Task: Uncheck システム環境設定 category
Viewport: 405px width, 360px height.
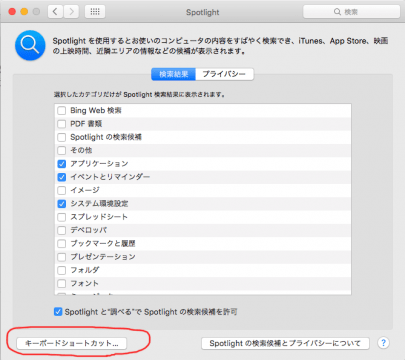Action: [61, 204]
